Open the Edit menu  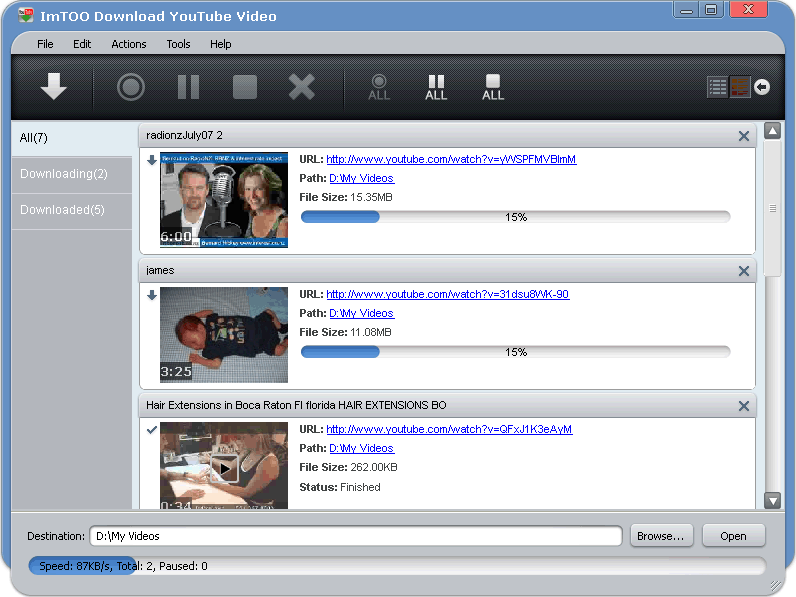coord(82,44)
